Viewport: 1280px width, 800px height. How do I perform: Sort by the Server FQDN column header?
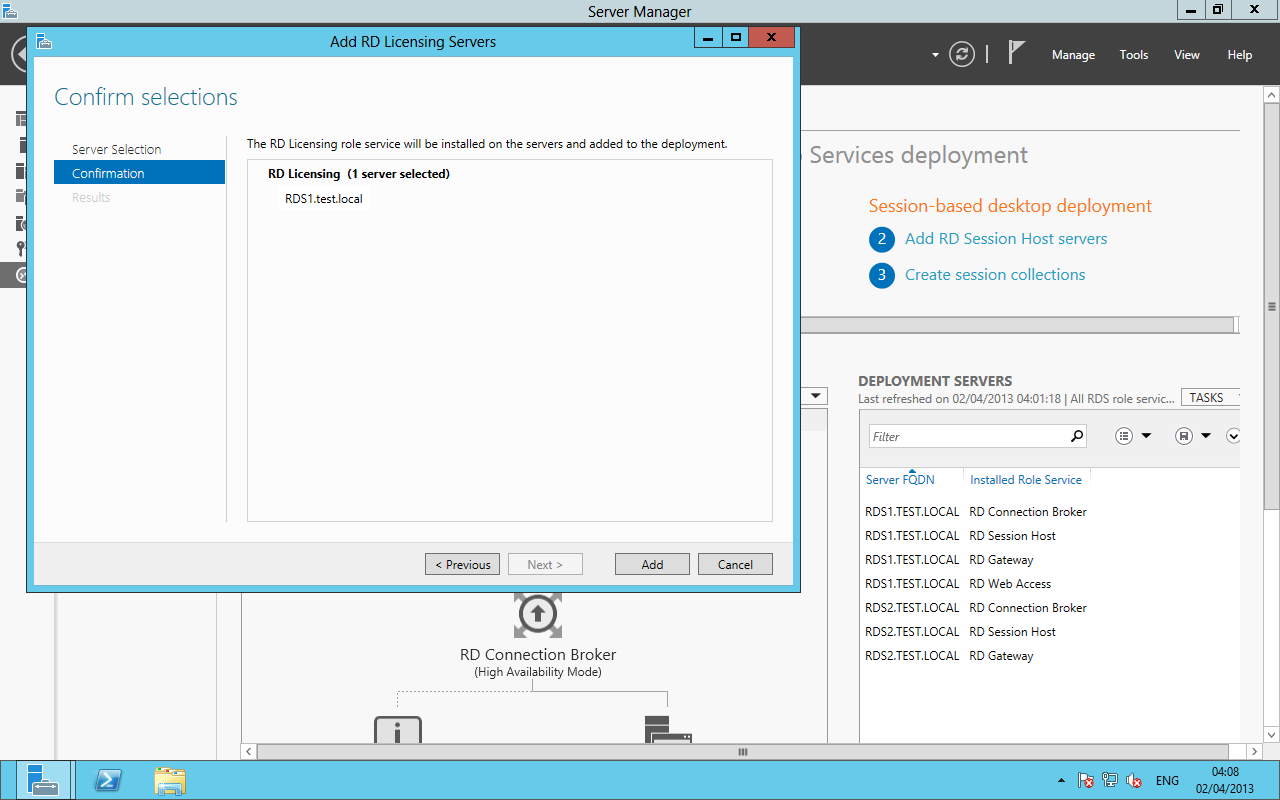pyautogui.click(x=900, y=480)
